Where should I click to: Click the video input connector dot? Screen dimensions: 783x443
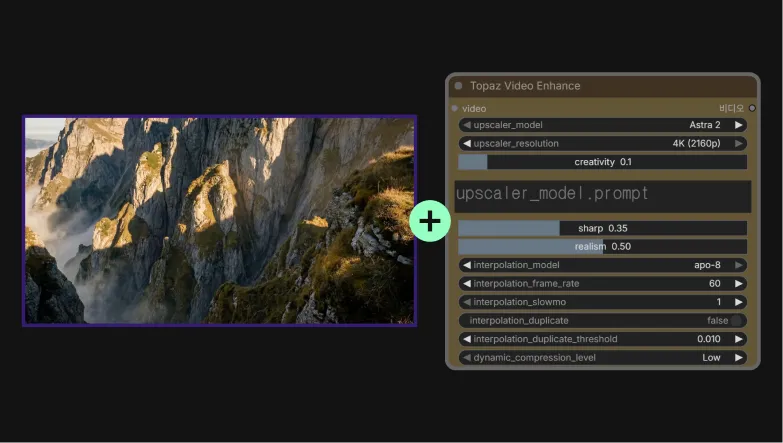pos(454,108)
